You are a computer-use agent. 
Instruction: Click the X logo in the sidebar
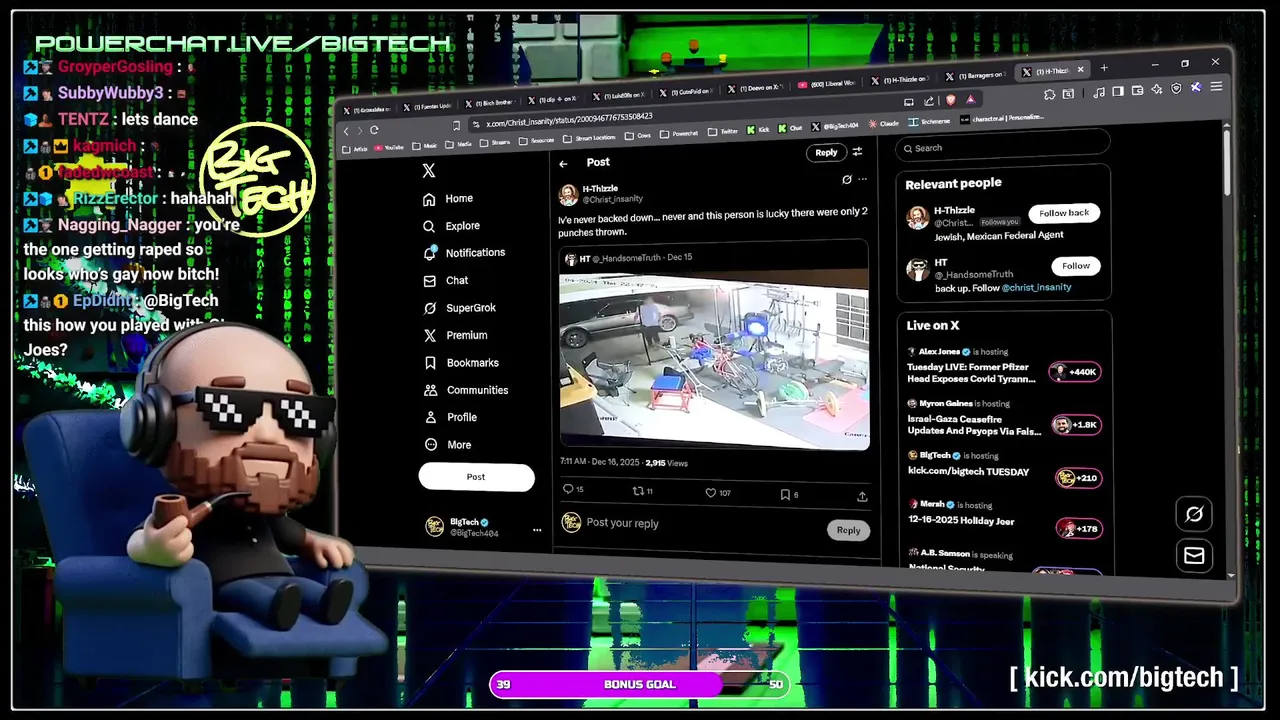(429, 171)
